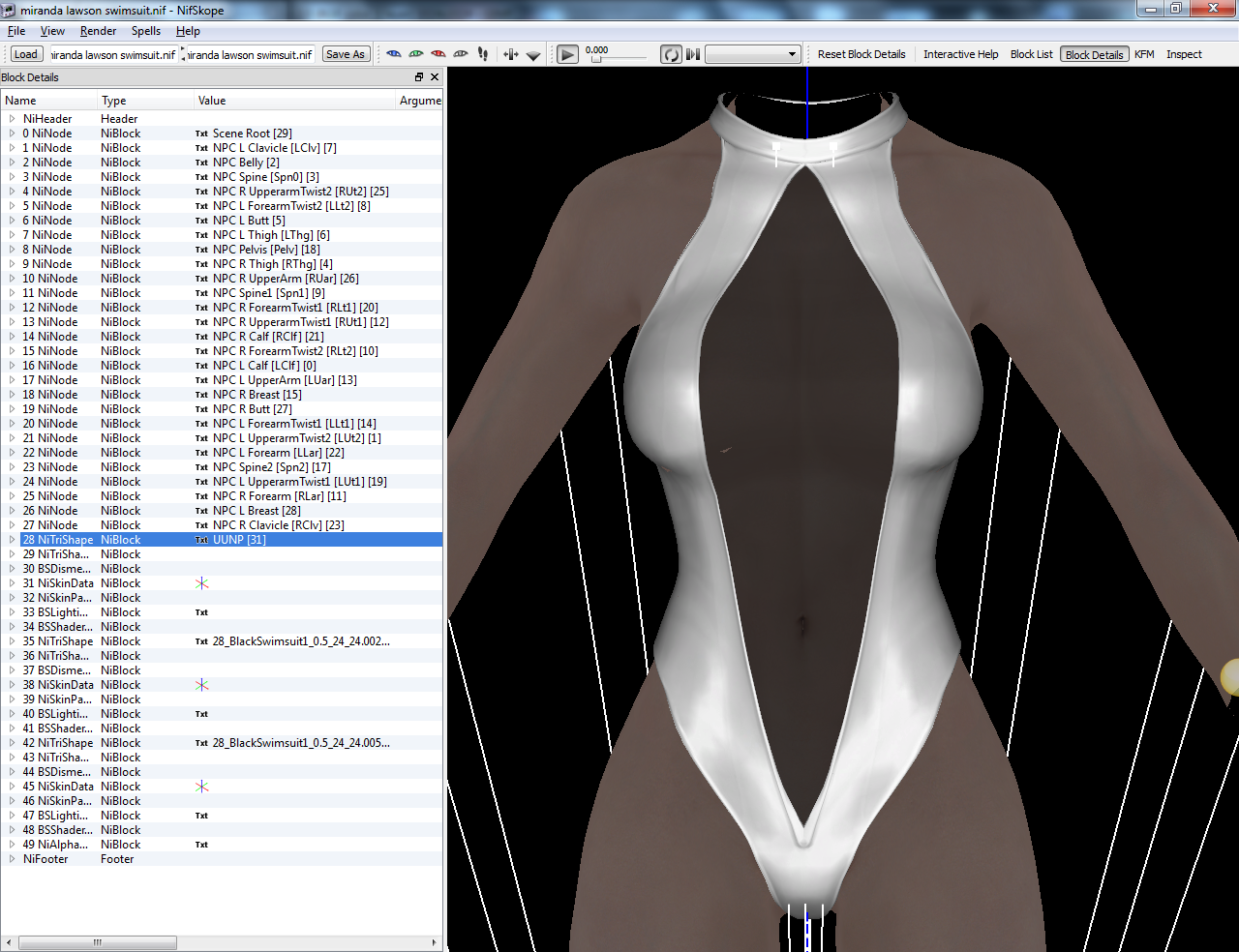Expand the 42 NiTriShape block
1239x952 pixels.
pyautogui.click(x=12, y=743)
